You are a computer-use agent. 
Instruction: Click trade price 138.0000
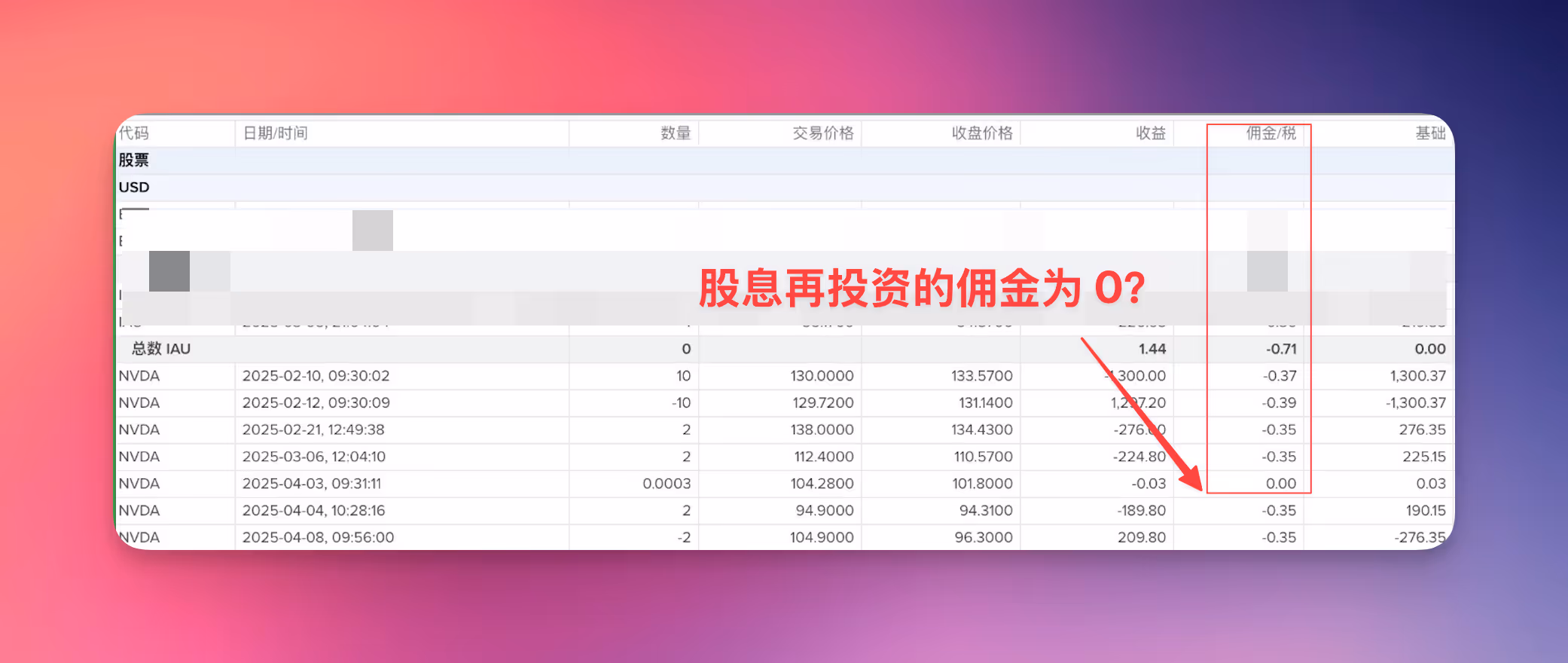pos(822,430)
